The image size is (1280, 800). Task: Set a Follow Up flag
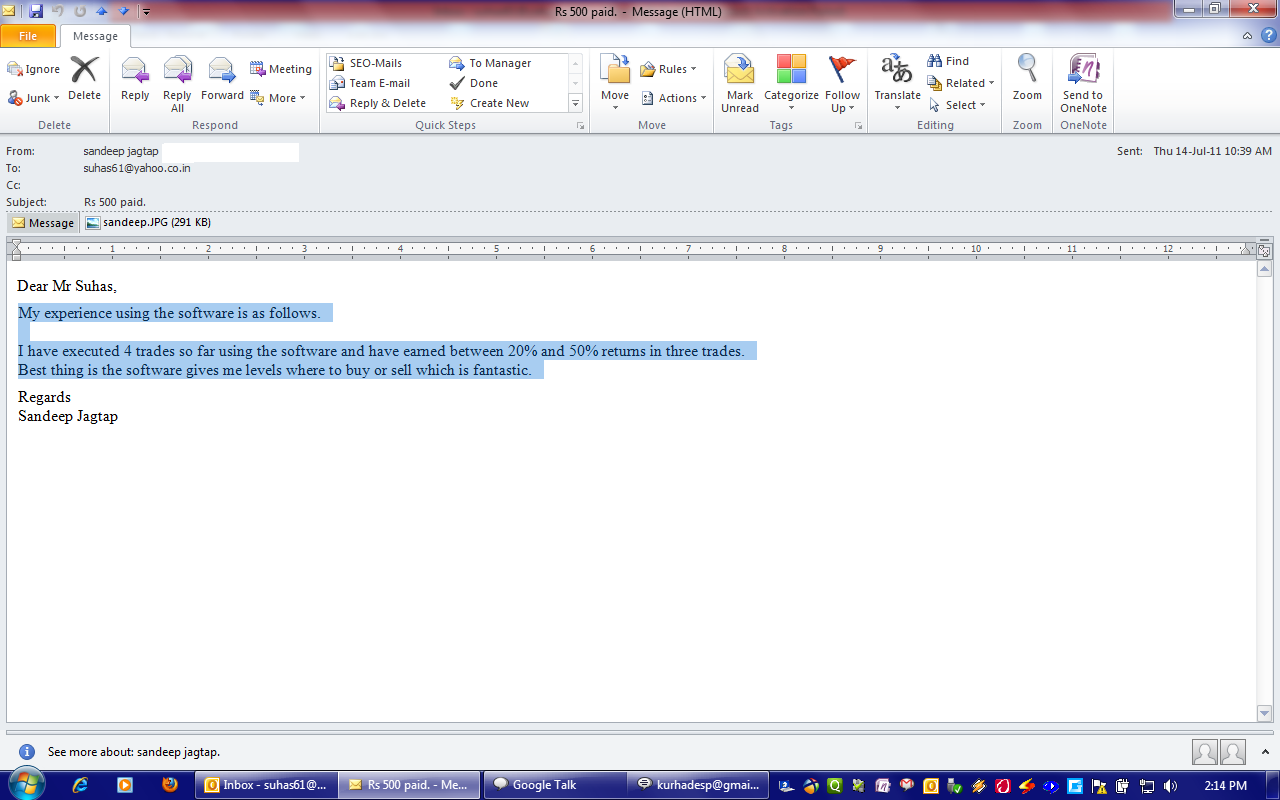842,84
